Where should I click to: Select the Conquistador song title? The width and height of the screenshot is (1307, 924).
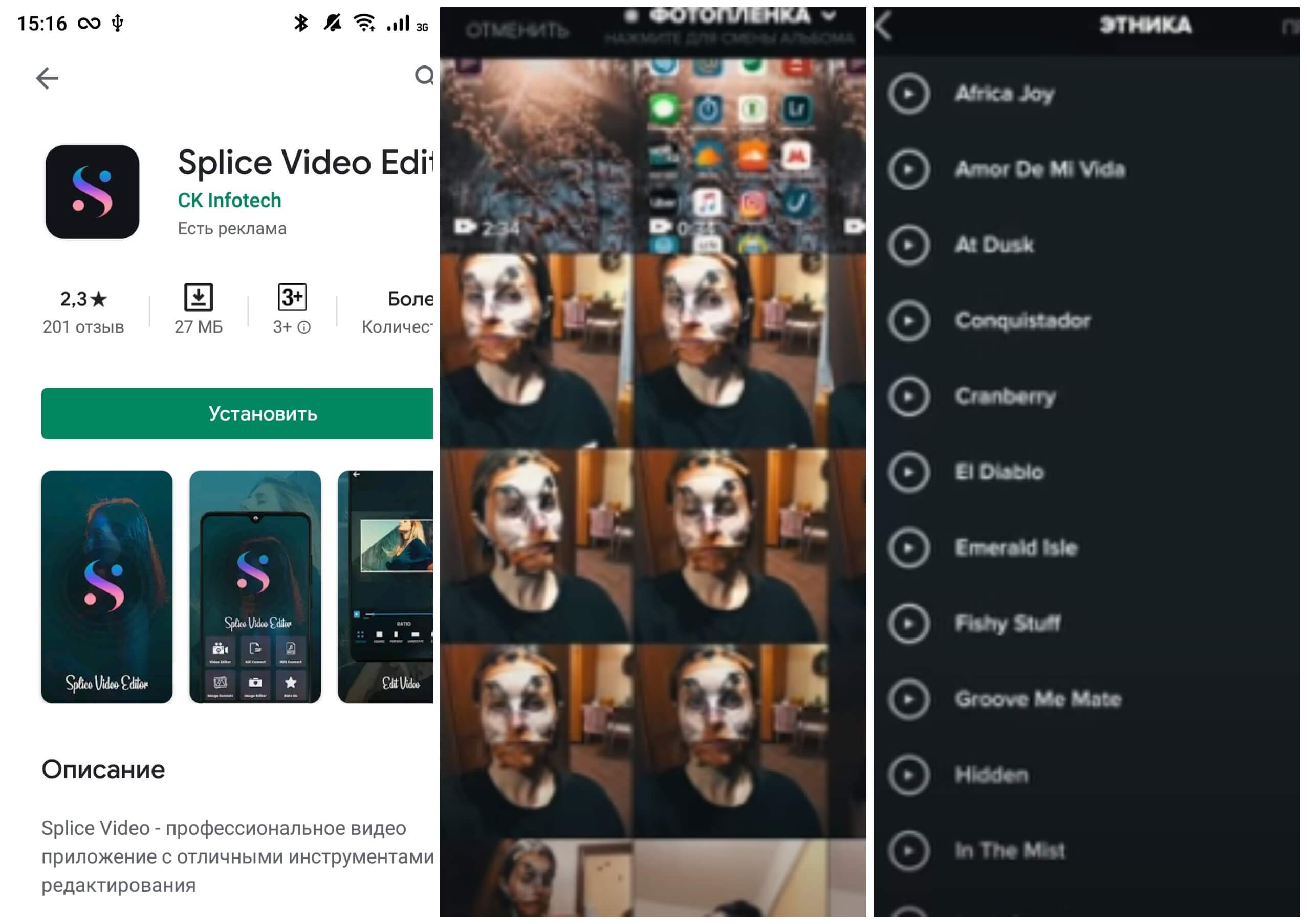[1022, 320]
